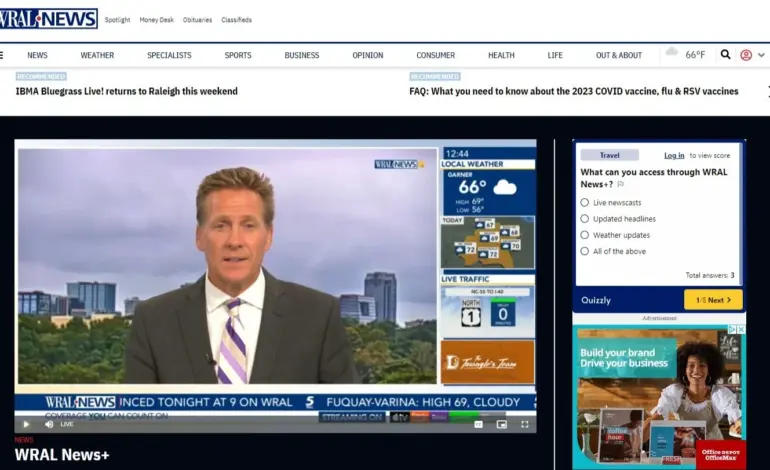Image resolution: width=770 pixels, height=470 pixels.
Task: Click the 1/8 Next quiz button
Action: (713, 300)
